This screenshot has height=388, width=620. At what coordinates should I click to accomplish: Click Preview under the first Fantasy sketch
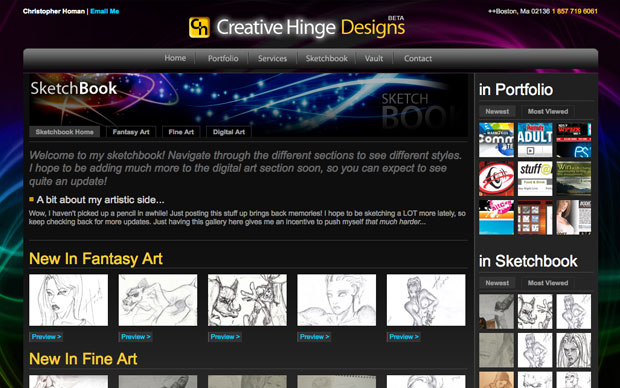pyautogui.click(x=46, y=337)
